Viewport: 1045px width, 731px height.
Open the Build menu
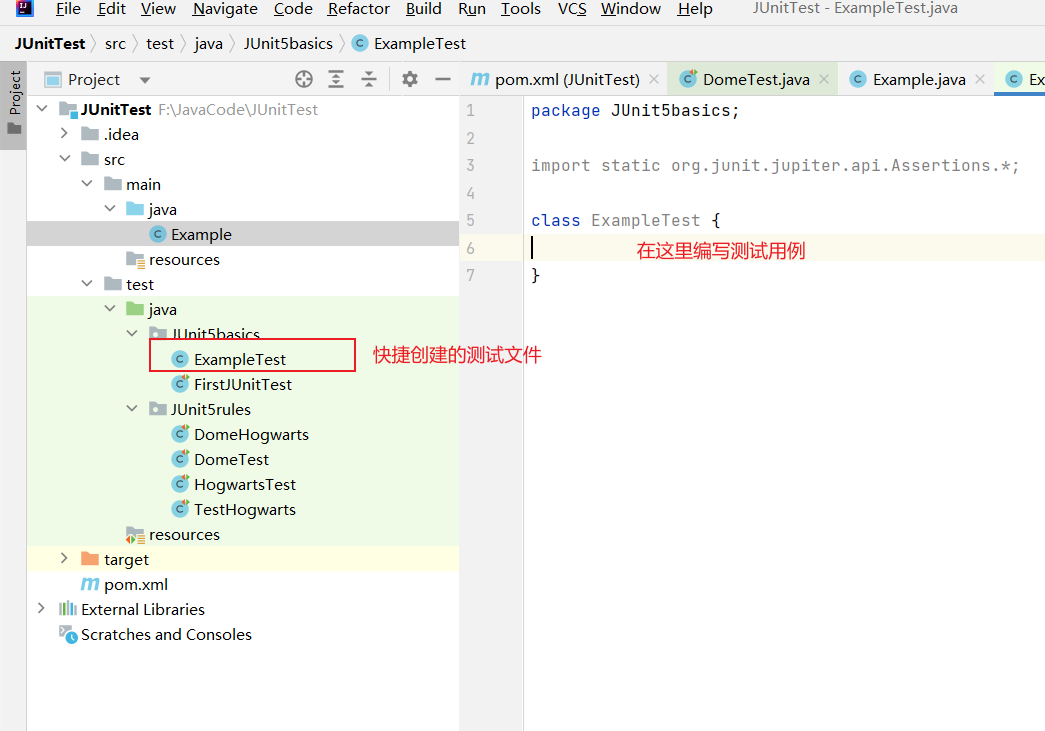pos(423,9)
